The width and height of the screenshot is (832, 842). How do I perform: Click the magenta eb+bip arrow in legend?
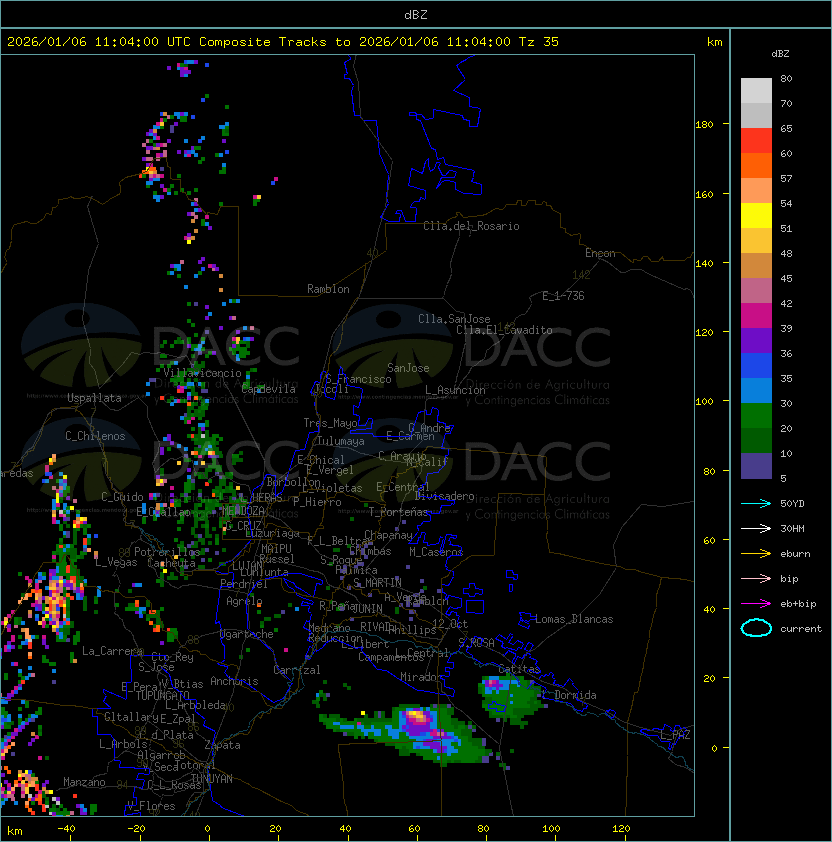click(756, 604)
